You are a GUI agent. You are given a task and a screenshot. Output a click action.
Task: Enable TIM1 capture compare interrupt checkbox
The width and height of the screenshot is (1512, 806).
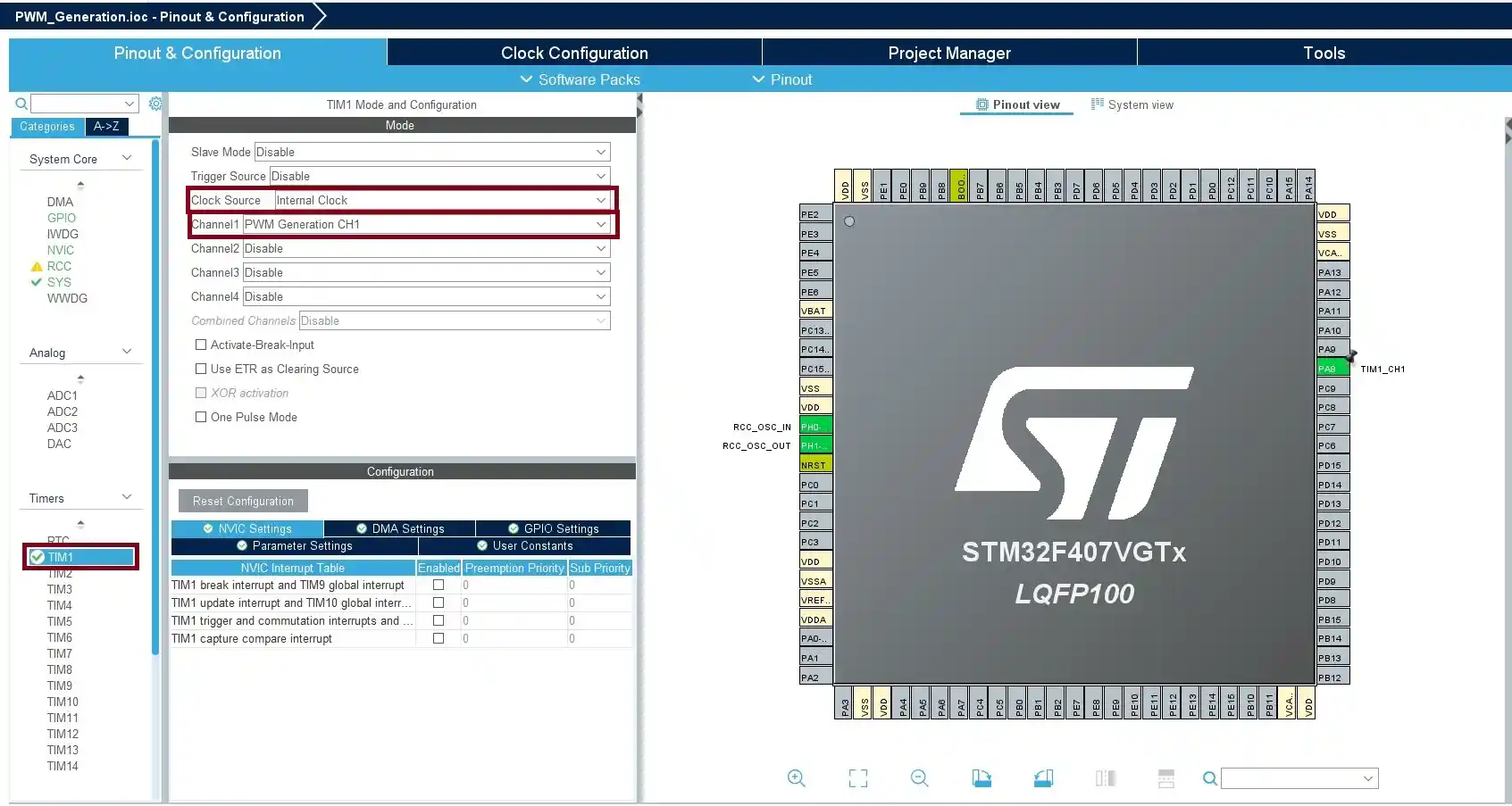click(x=439, y=638)
